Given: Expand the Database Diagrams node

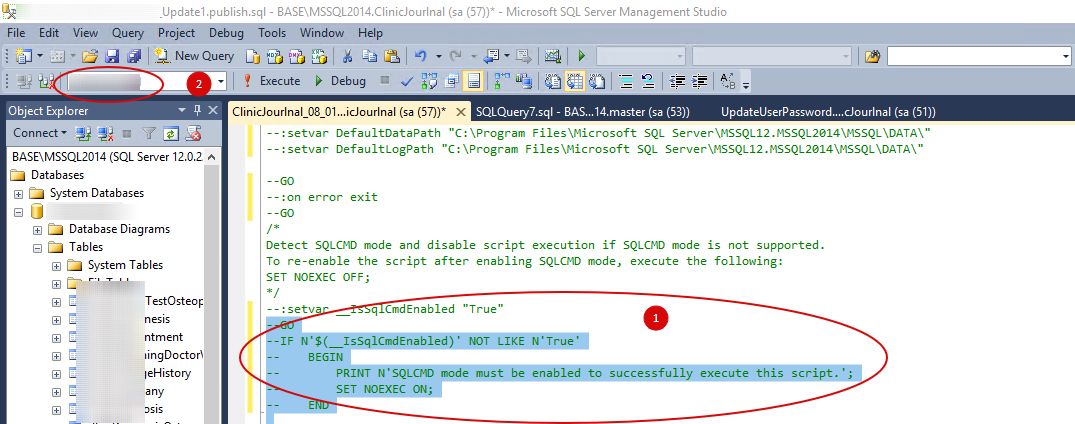Looking at the screenshot, I should tap(38, 229).
